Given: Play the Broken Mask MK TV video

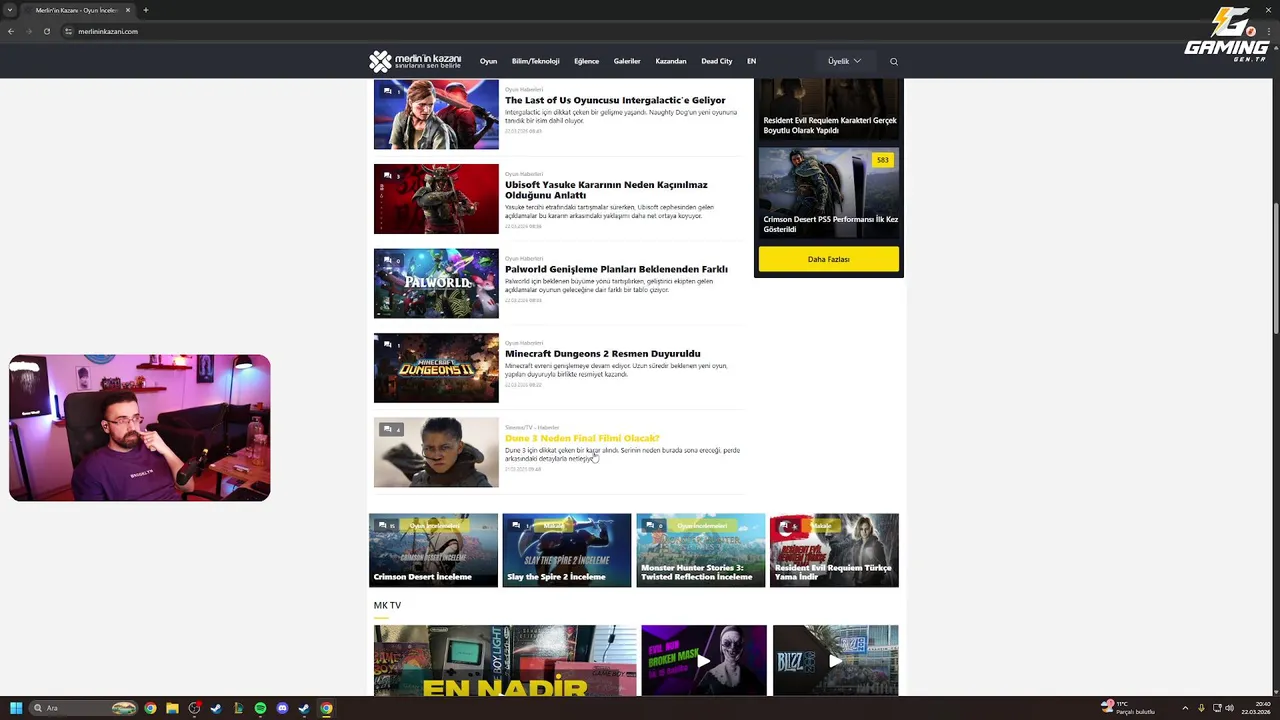Looking at the screenshot, I should click(x=704, y=660).
